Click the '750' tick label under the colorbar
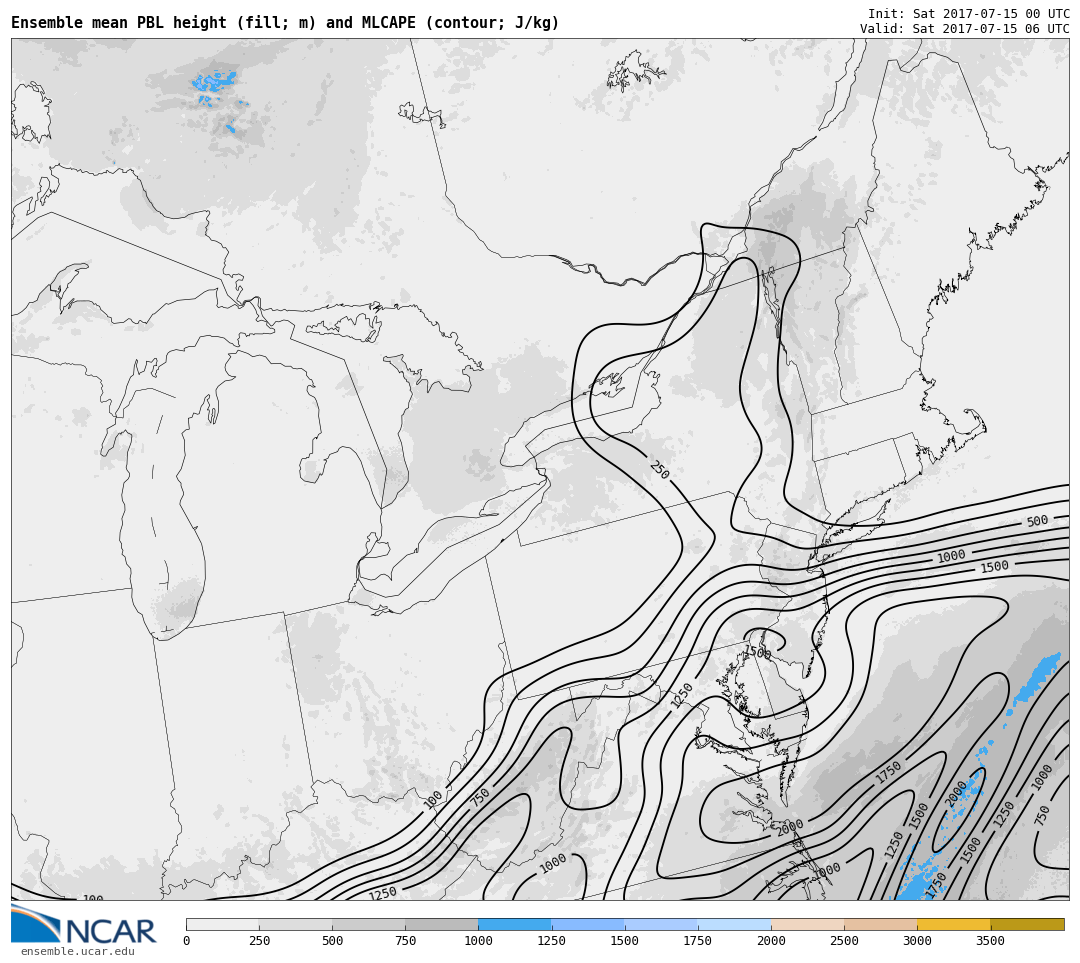Image resolution: width=1080 pixels, height=963 pixels. click(x=405, y=941)
